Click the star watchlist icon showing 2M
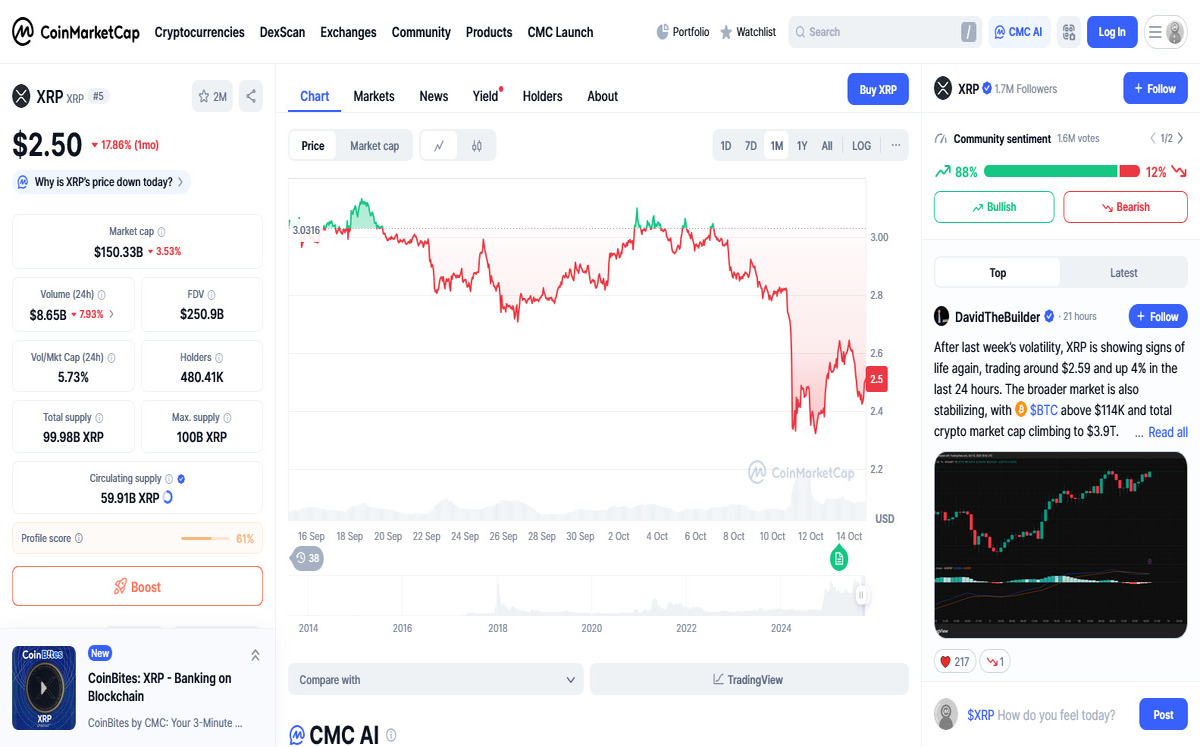The width and height of the screenshot is (1200, 747). pos(212,97)
